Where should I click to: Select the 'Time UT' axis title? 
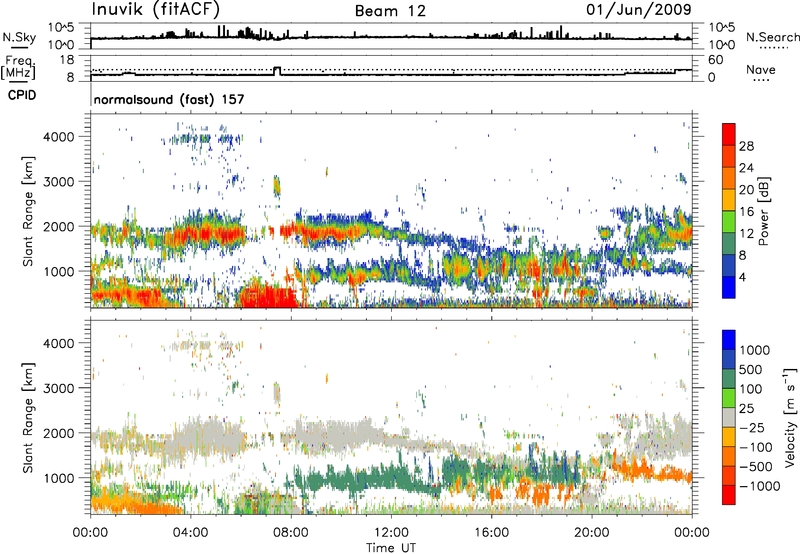click(391, 548)
